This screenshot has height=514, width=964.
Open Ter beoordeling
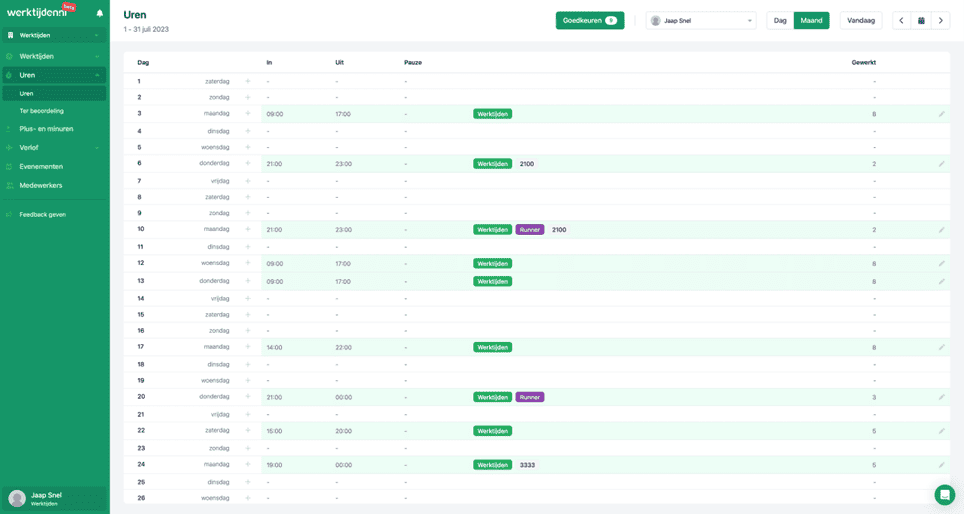click(41, 111)
